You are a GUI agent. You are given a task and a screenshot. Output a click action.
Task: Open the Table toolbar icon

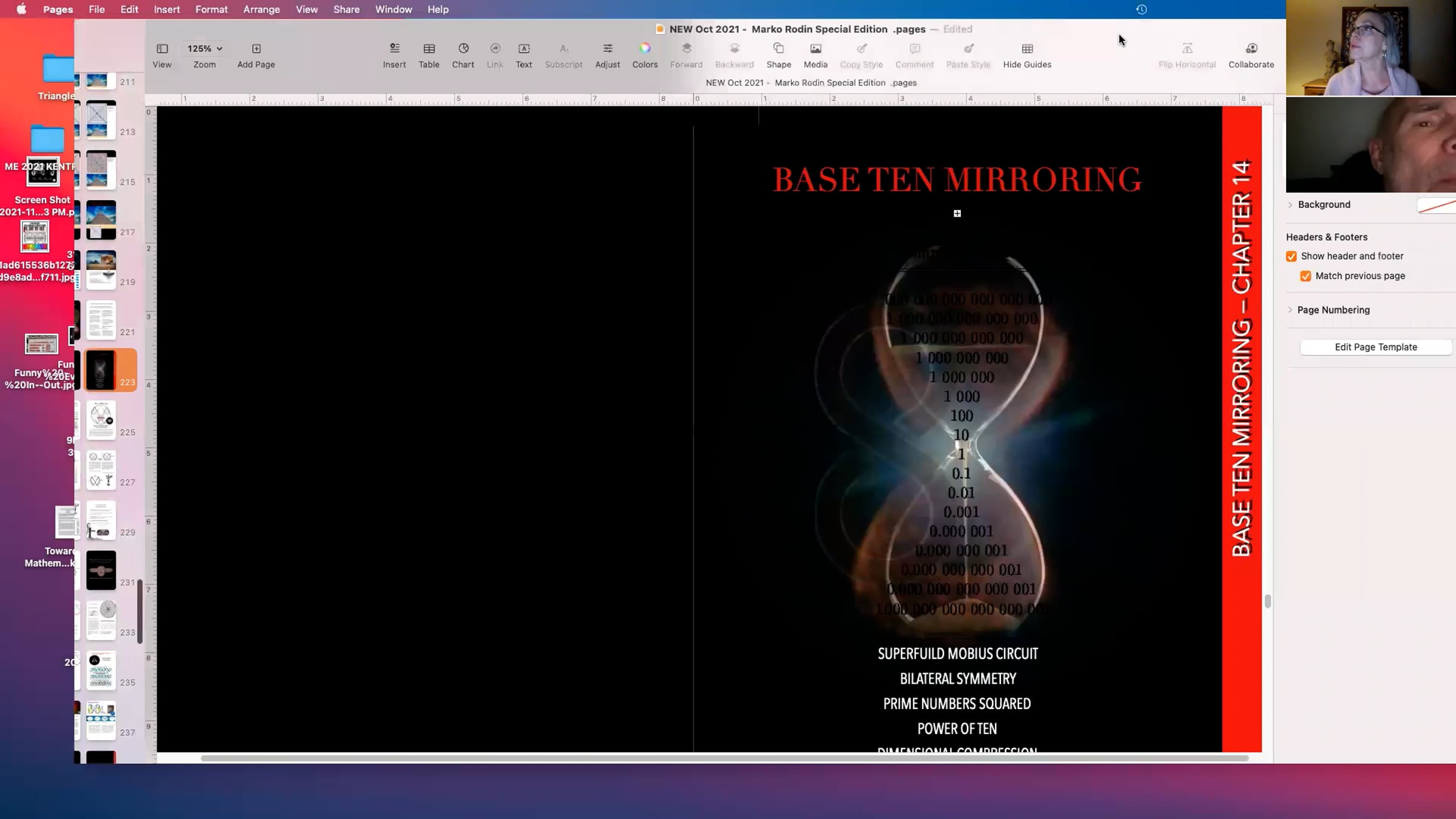click(x=429, y=49)
